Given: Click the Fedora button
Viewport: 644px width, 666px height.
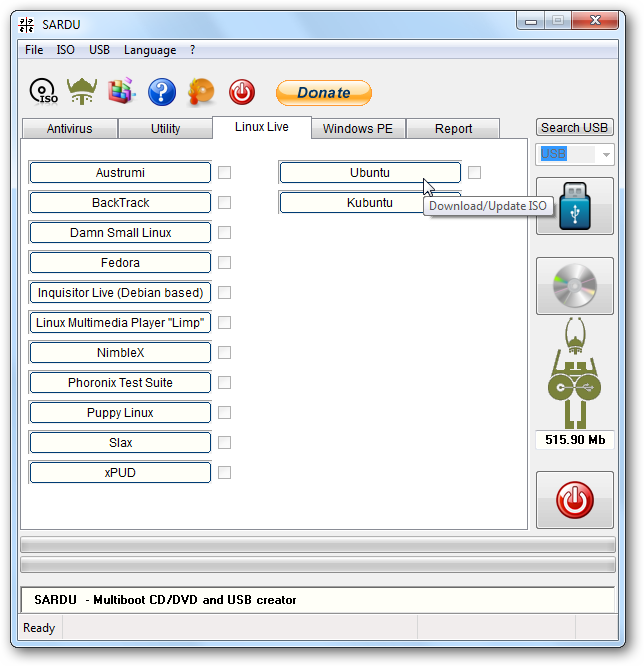Looking at the screenshot, I should coord(120,262).
